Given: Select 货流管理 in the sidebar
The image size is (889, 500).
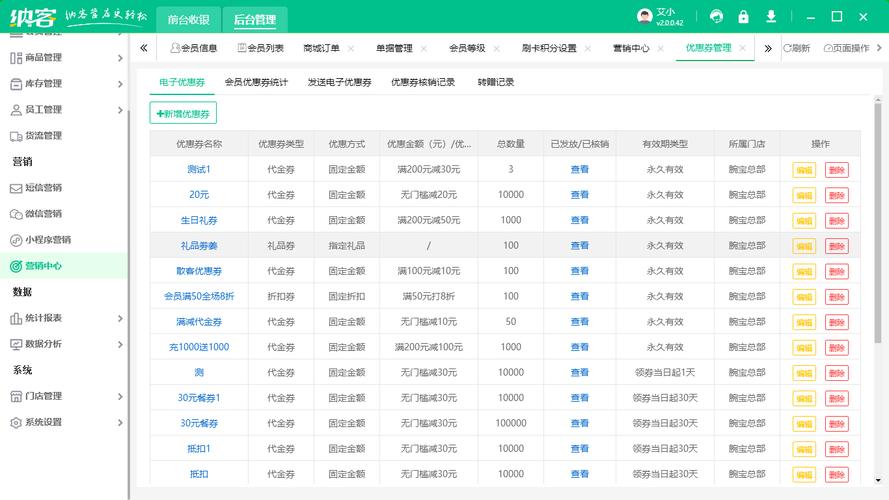Looking at the screenshot, I should pos(43,136).
